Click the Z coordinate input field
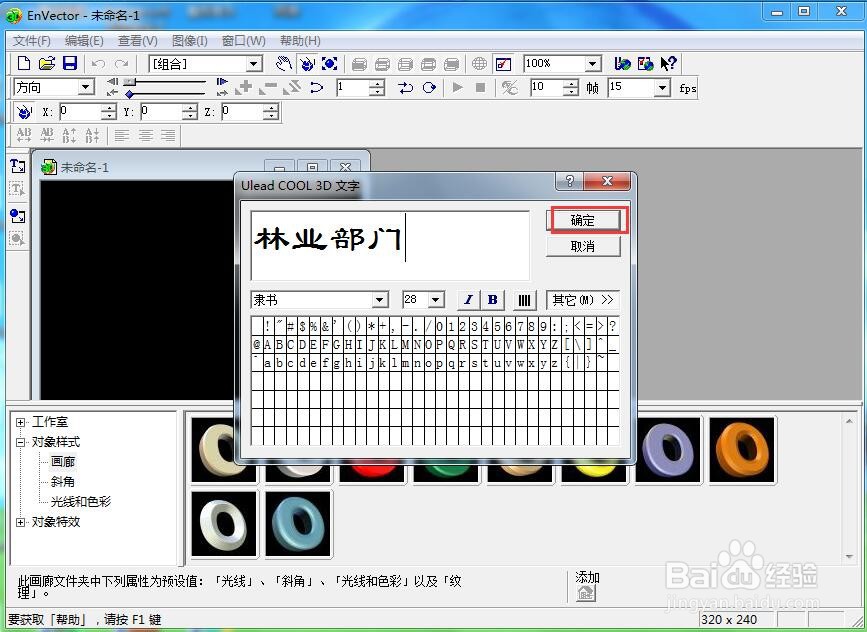This screenshot has width=867, height=632. click(x=242, y=112)
